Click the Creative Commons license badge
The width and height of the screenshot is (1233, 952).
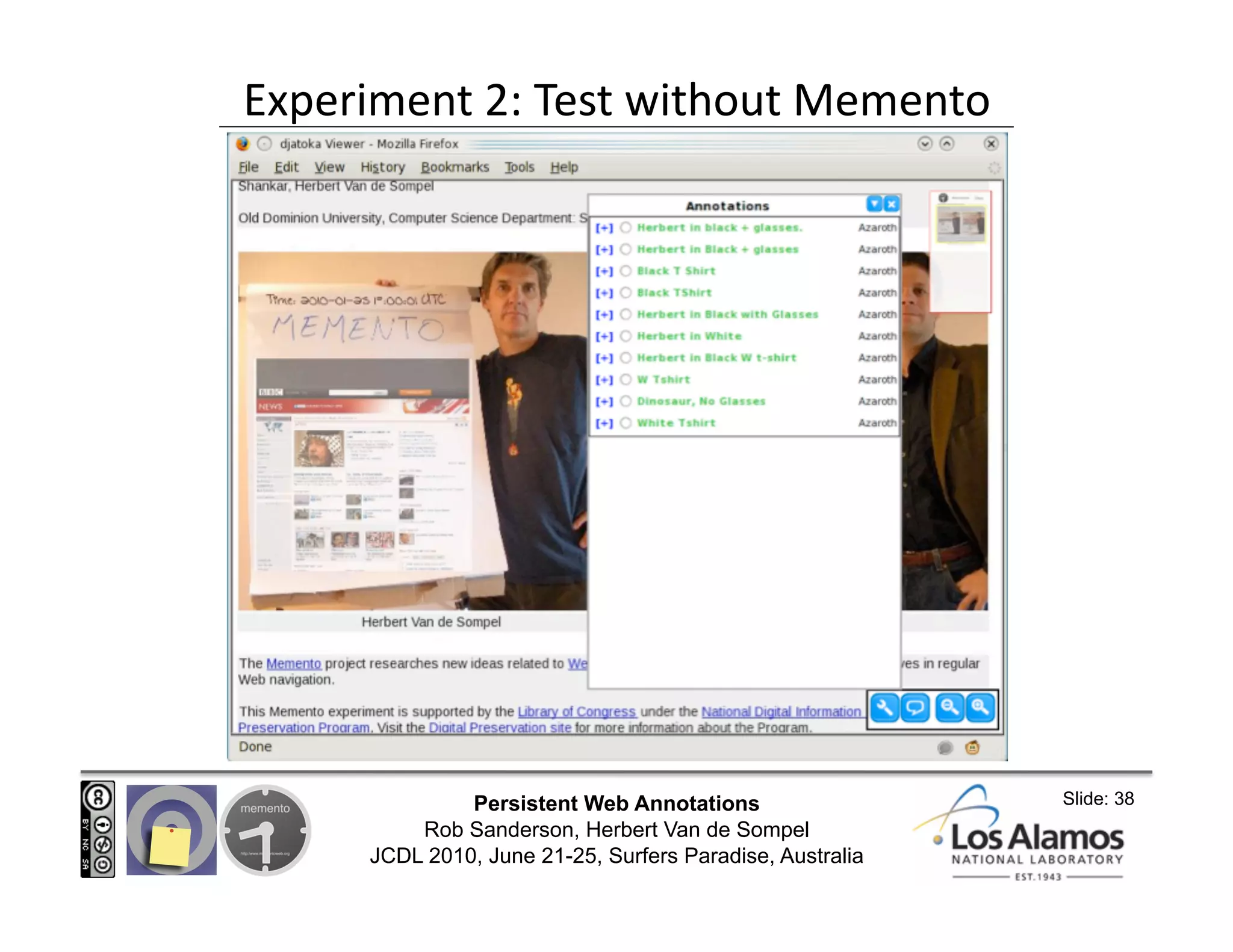click(98, 829)
